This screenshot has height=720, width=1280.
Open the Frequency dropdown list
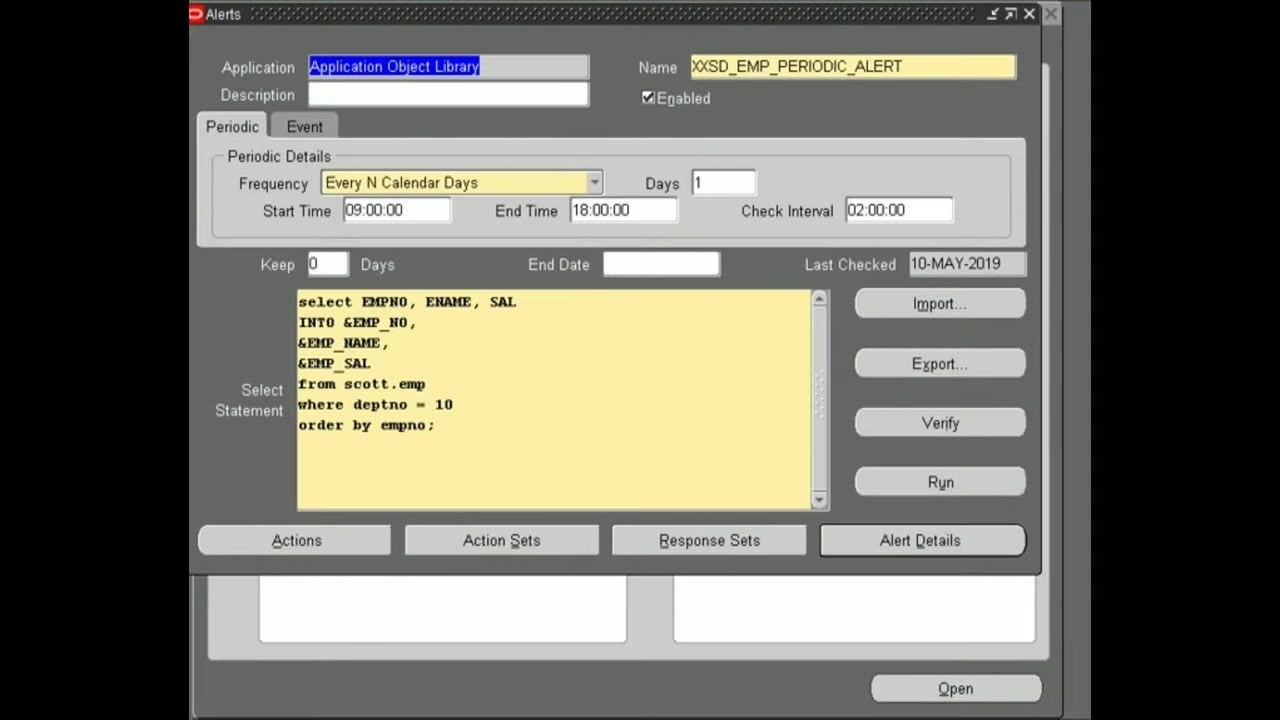594,183
